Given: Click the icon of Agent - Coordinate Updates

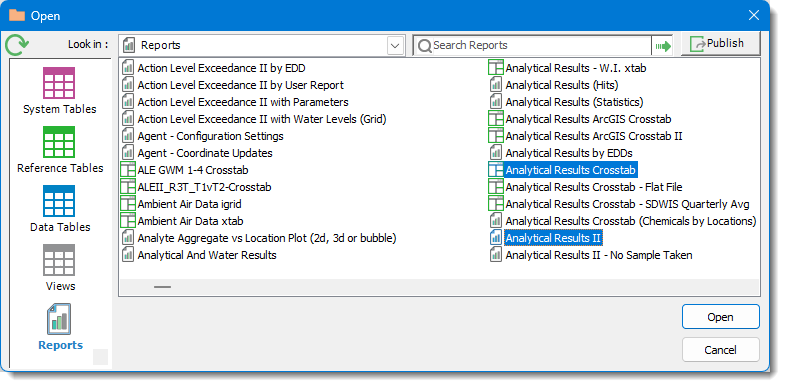Looking at the screenshot, I should pos(128,153).
